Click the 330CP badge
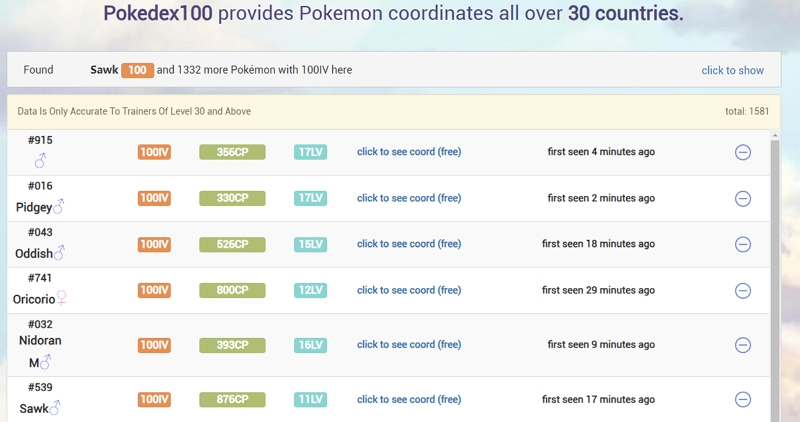Image resolution: width=800 pixels, height=422 pixels. [232, 198]
